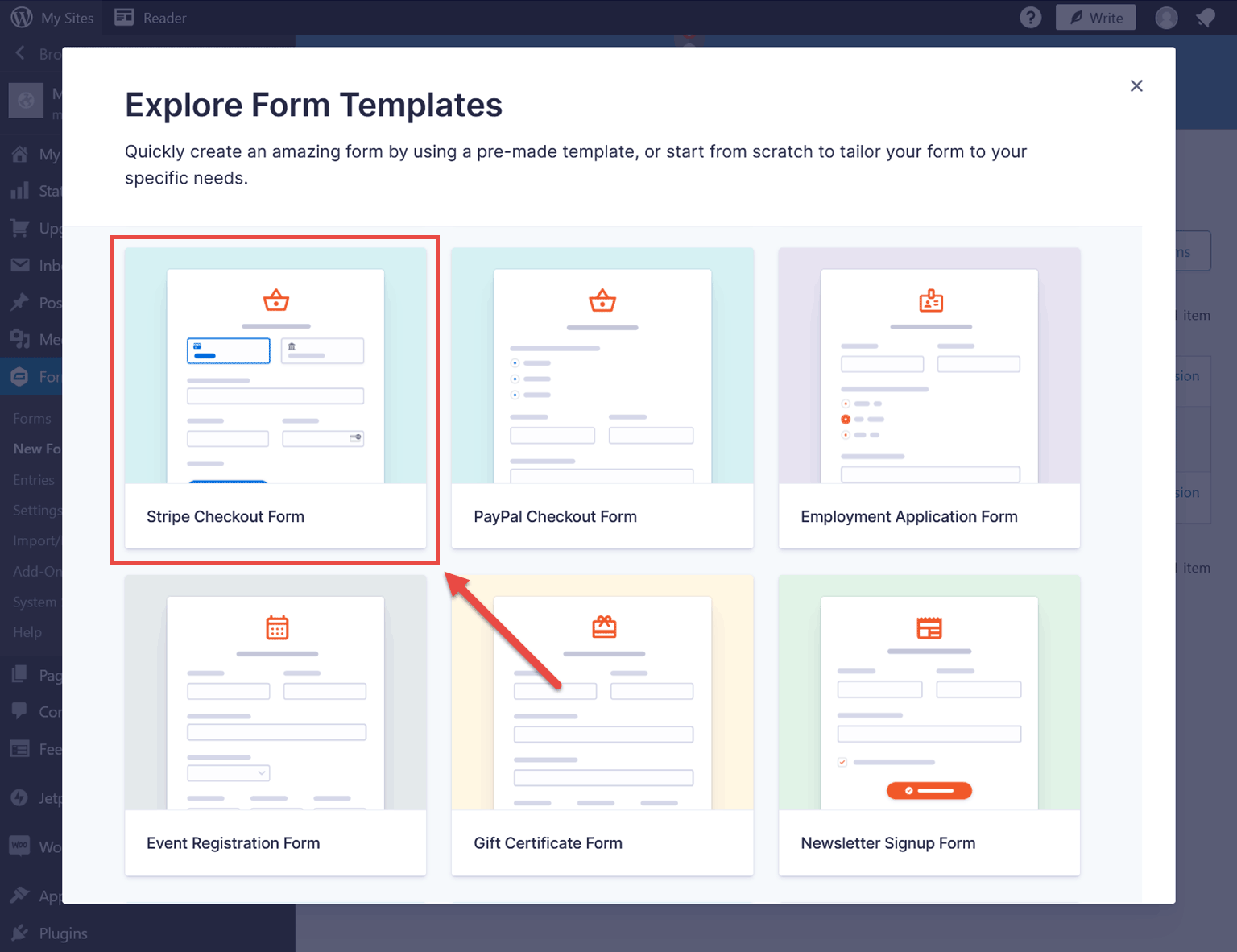Open the Entries submenu link
The image size is (1237, 952).
tap(34, 479)
